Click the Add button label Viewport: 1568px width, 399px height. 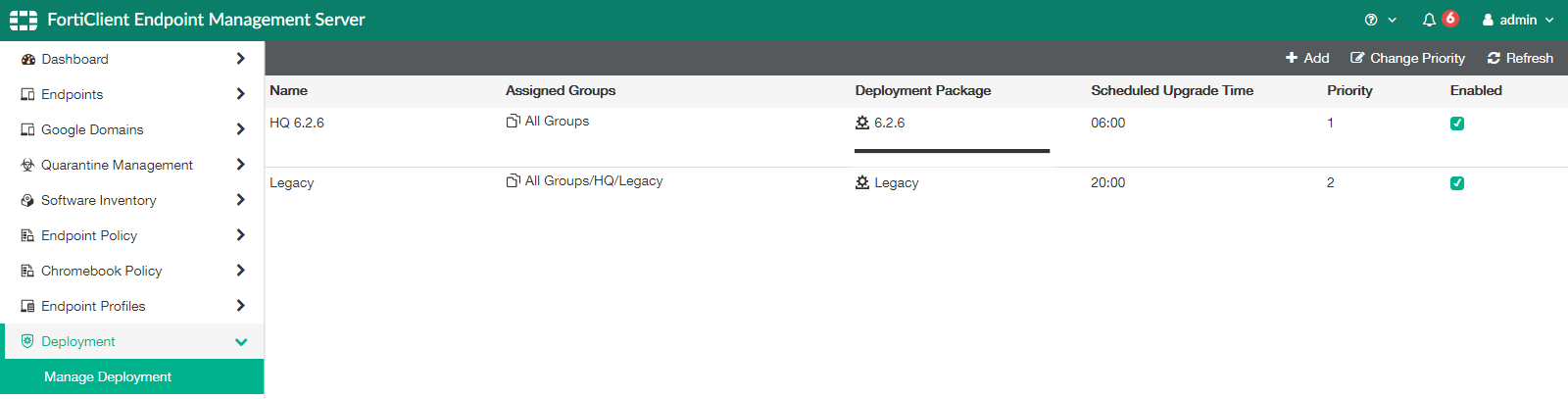[x=1316, y=58]
